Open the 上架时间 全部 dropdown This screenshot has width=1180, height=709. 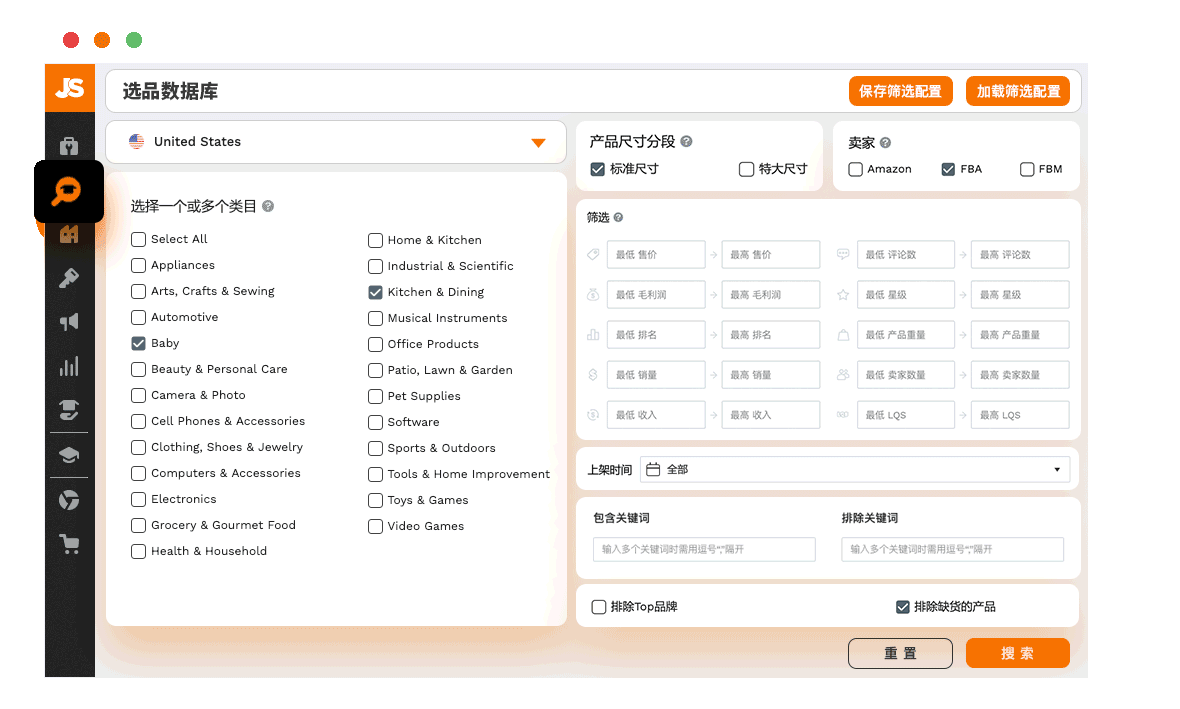[x=855, y=470]
